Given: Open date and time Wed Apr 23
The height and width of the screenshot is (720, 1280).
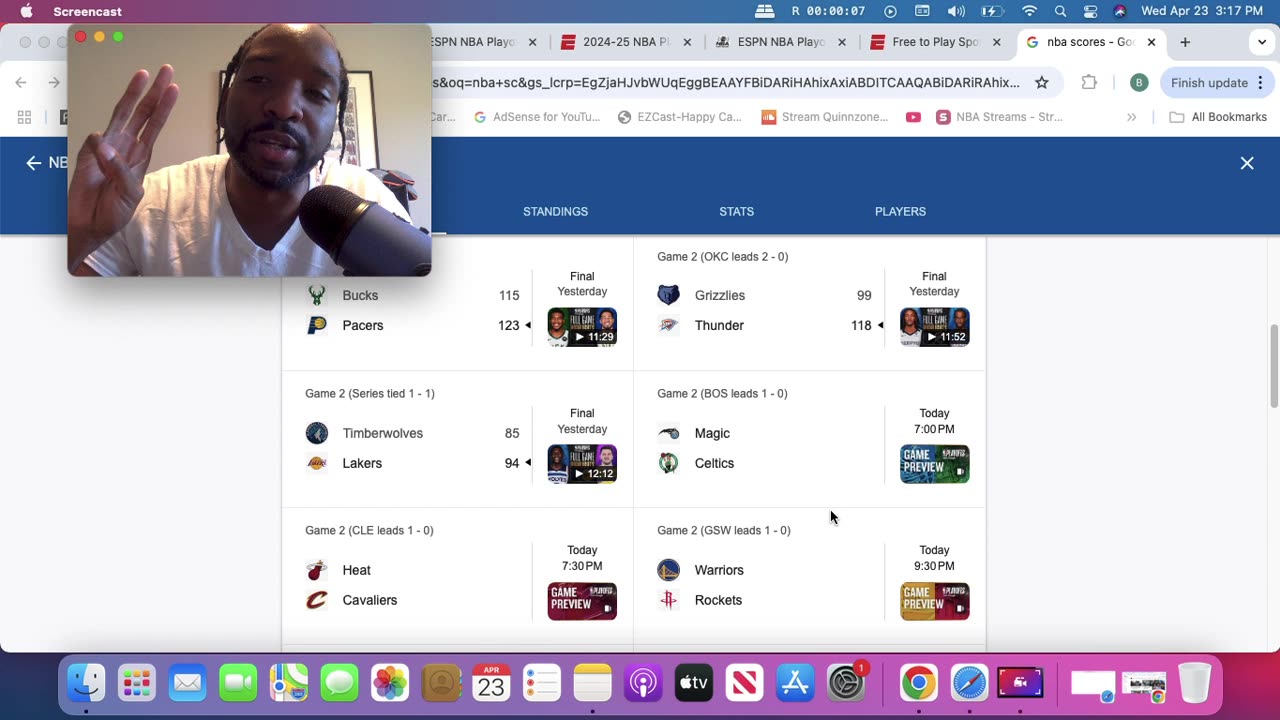Looking at the screenshot, I should pyautogui.click(x=1202, y=11).
